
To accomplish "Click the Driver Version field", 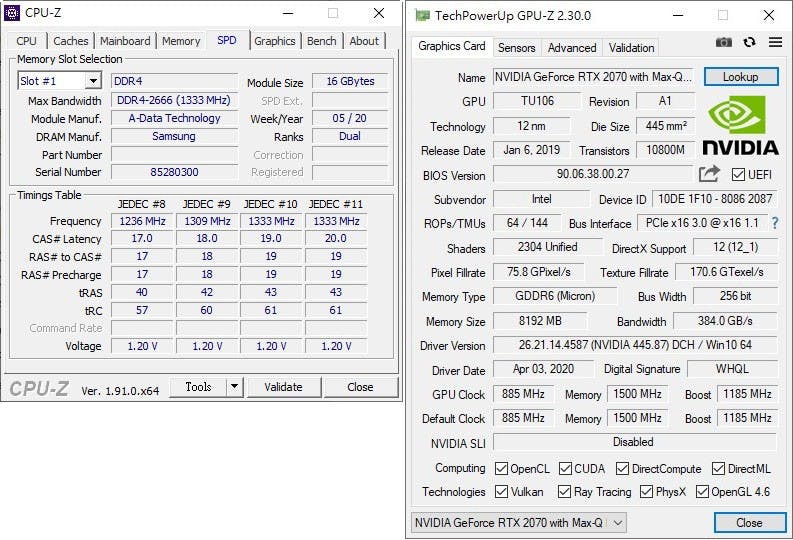I will [635, 345].
